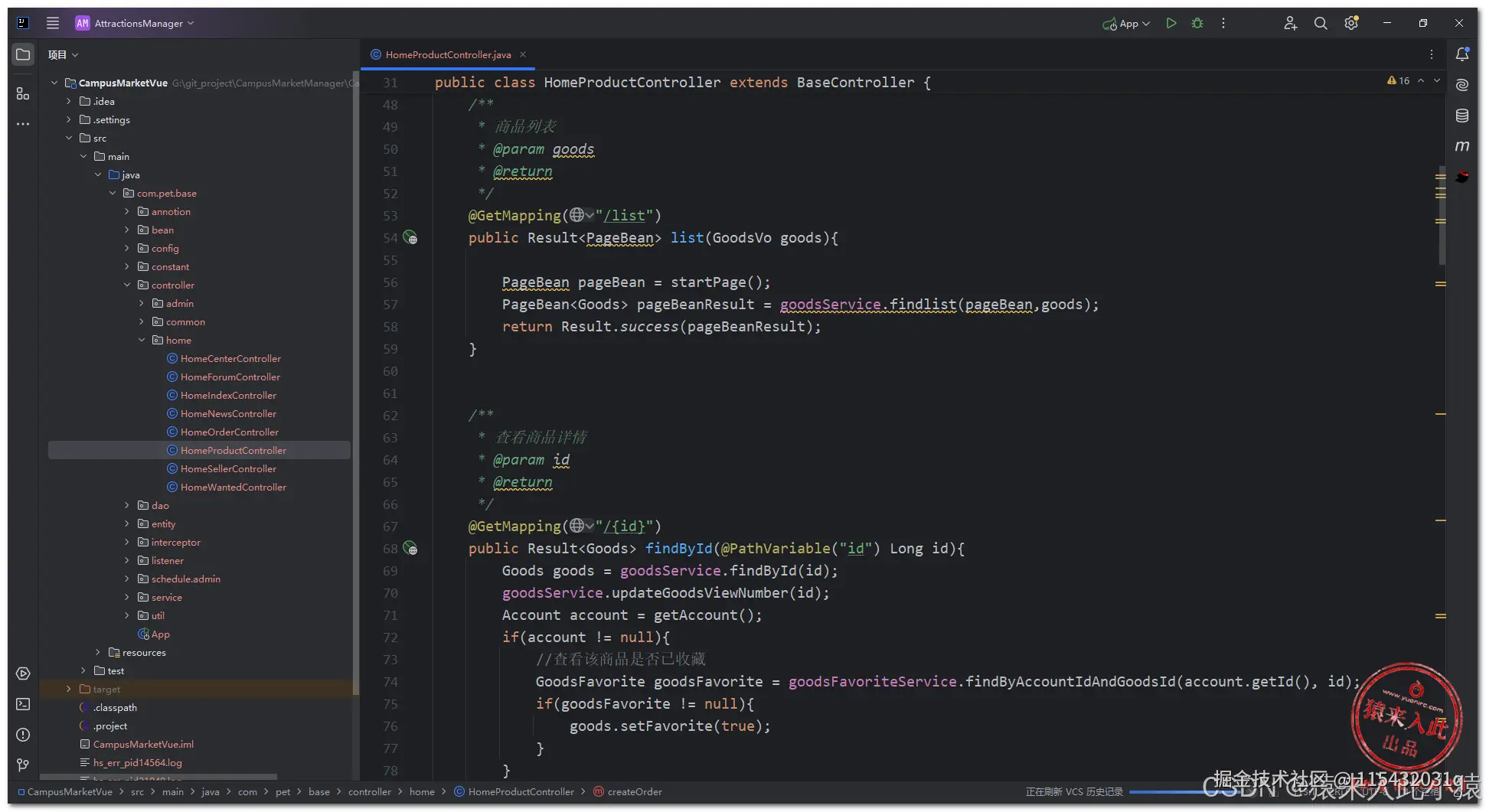Run the App configuration
Viewport: 1486px width, 812px height.
coord(1171,23)
